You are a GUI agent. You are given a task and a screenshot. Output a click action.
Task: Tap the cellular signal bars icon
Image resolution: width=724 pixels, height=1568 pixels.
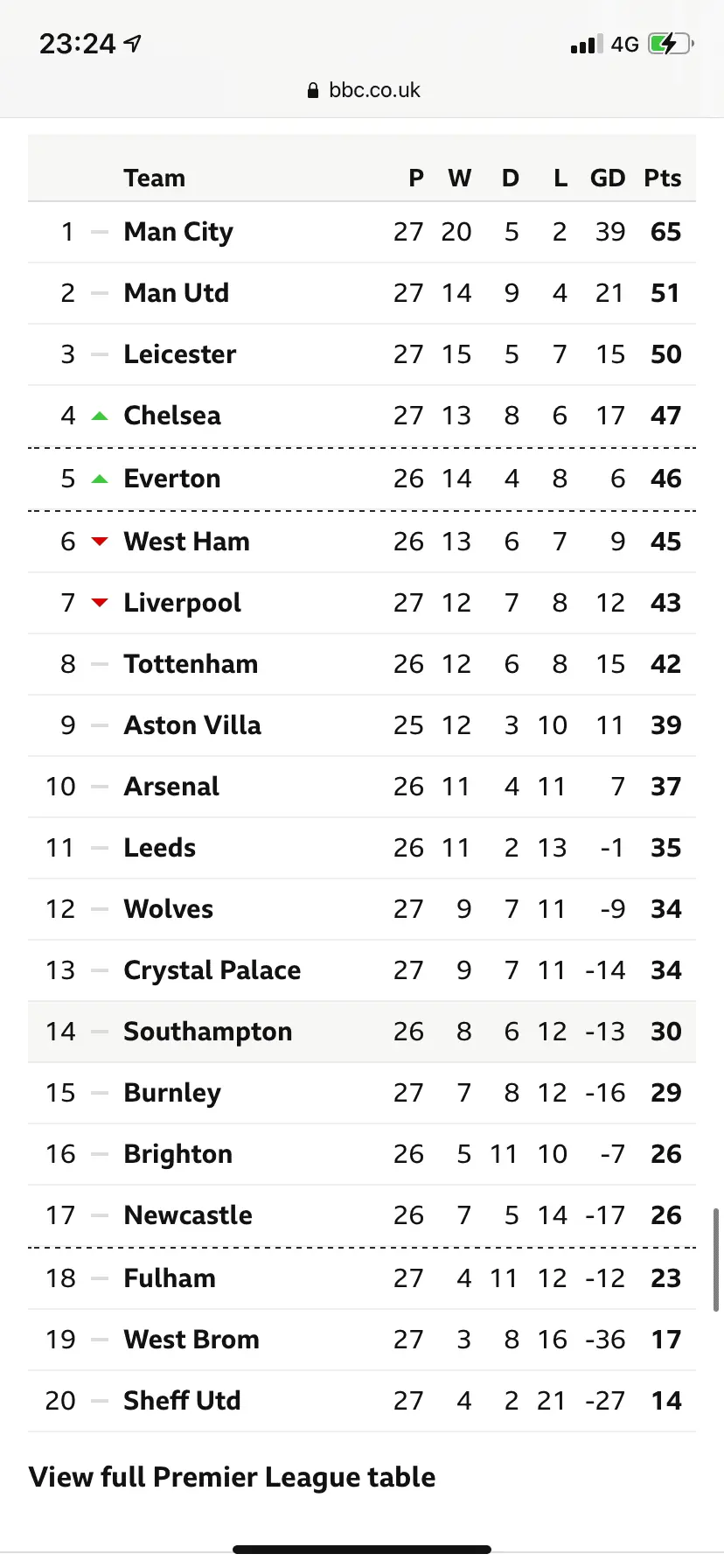coord(586,44)
